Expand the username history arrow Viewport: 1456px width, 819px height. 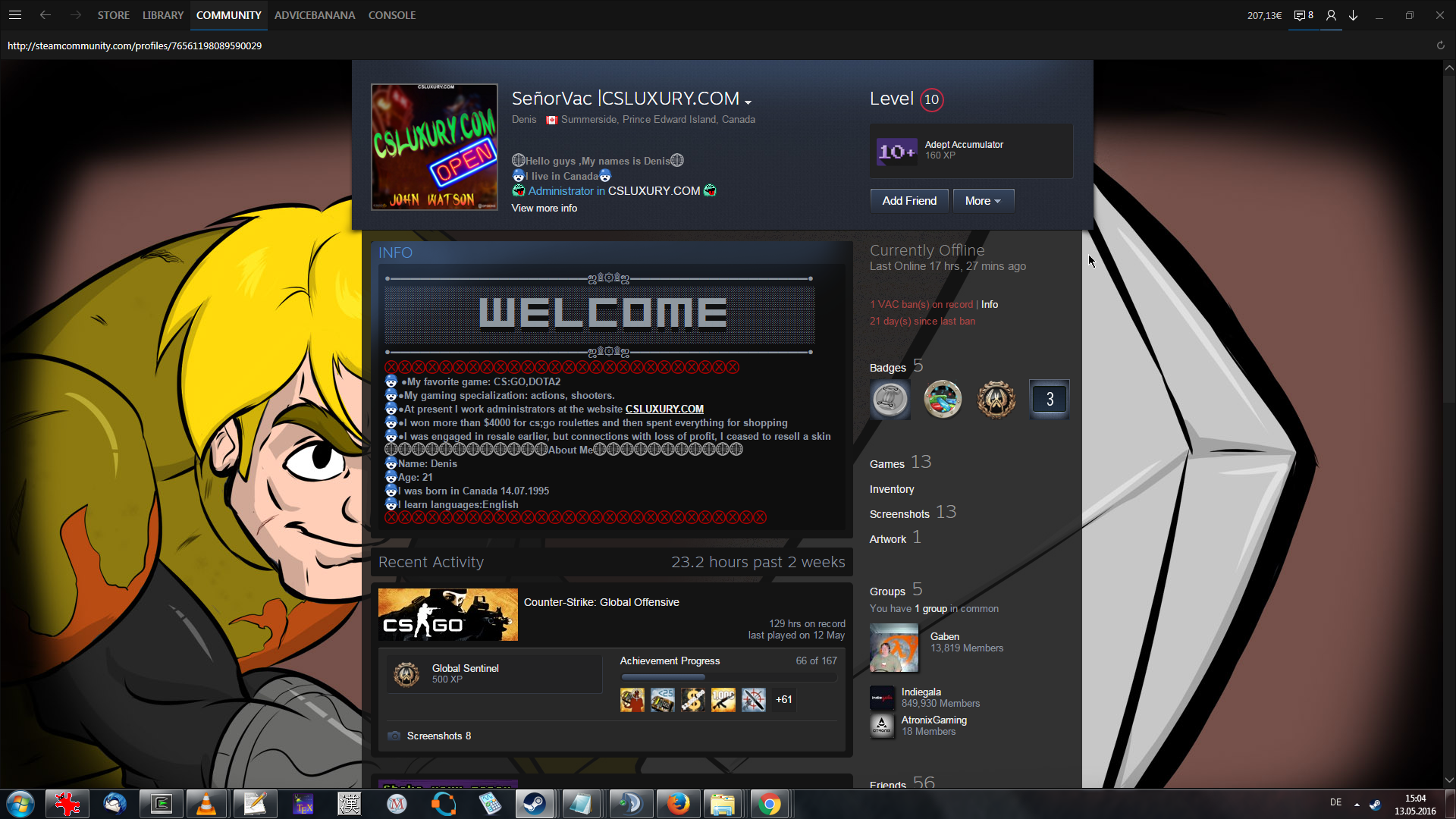748,102
